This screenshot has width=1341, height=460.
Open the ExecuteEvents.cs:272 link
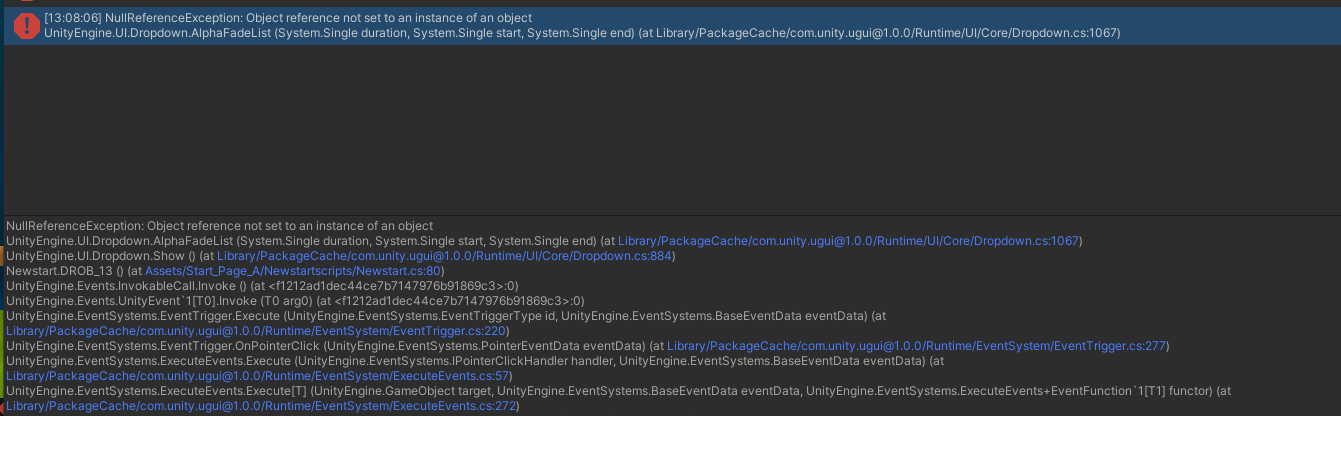coord(261,406)
